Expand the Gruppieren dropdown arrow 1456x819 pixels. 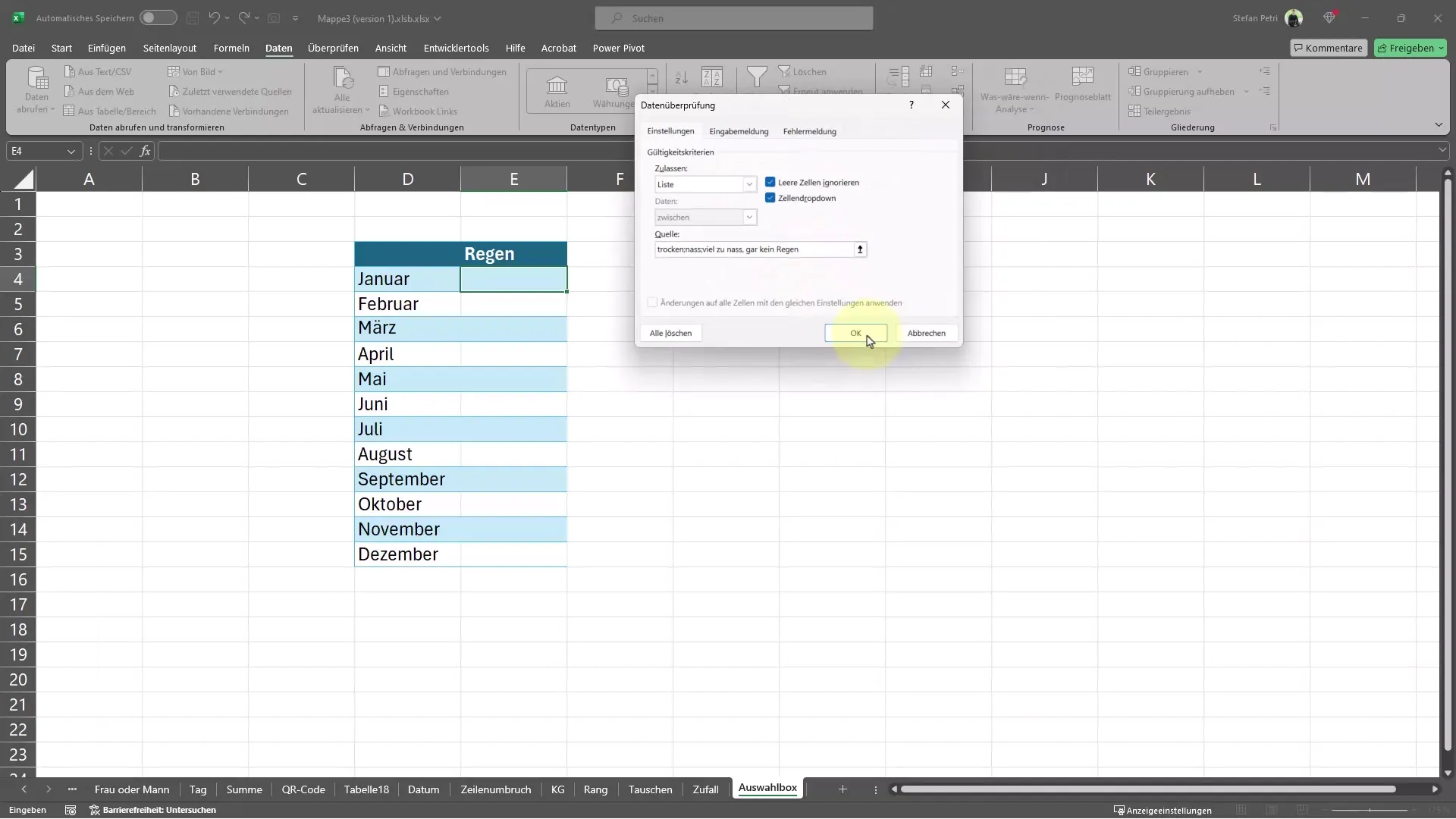pyautogui.click(x=1200, y=72)
